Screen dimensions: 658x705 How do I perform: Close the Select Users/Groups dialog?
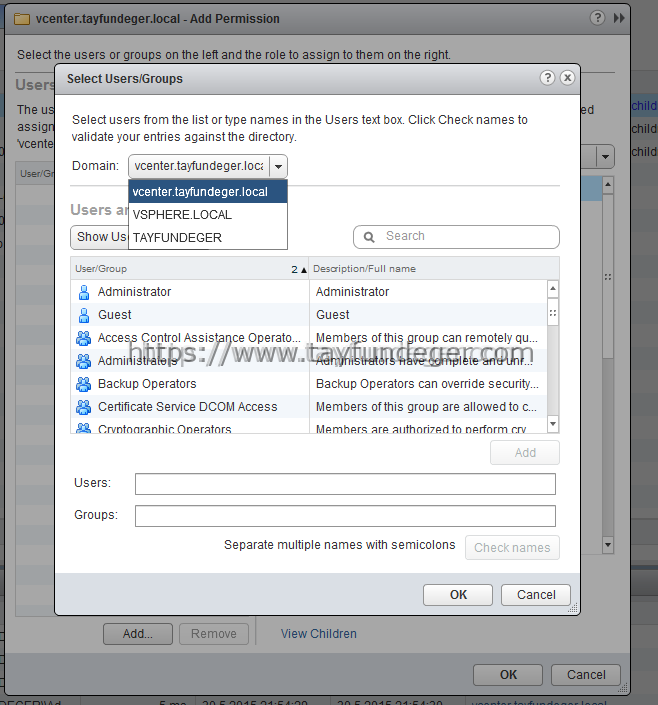[x=567, y=78]
